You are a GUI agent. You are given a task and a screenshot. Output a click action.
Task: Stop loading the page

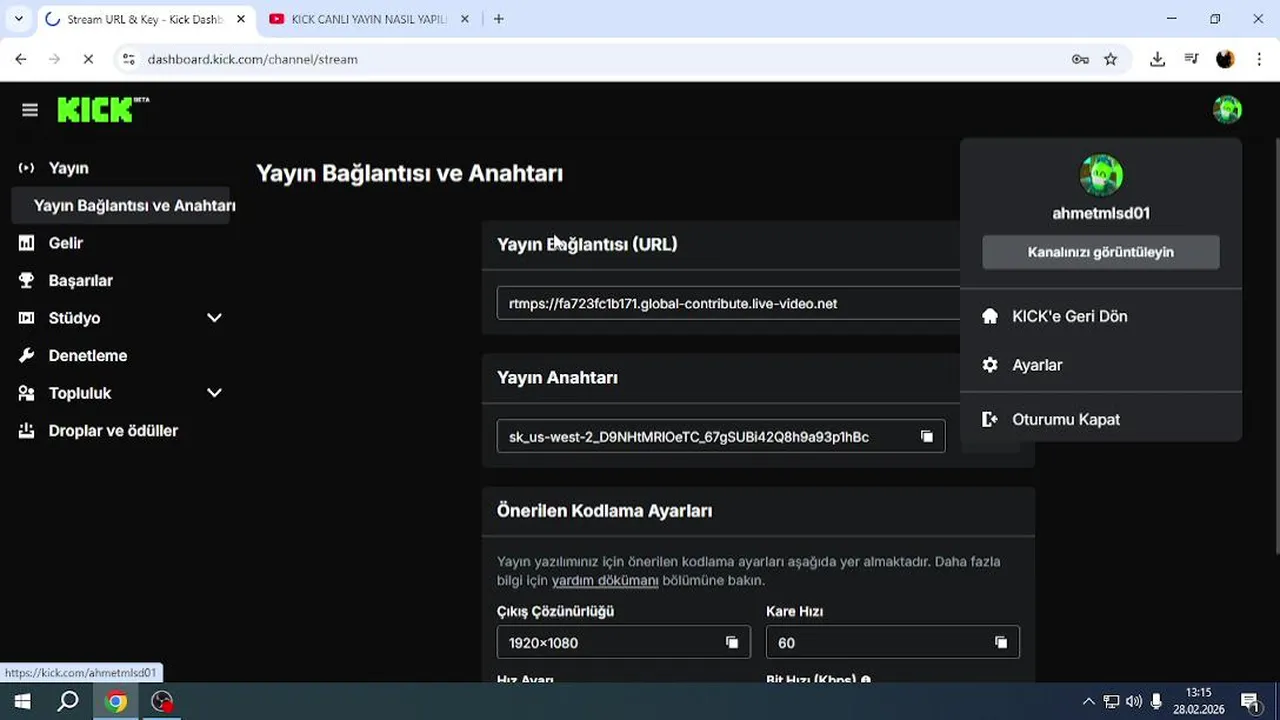(x=88, y=59)
